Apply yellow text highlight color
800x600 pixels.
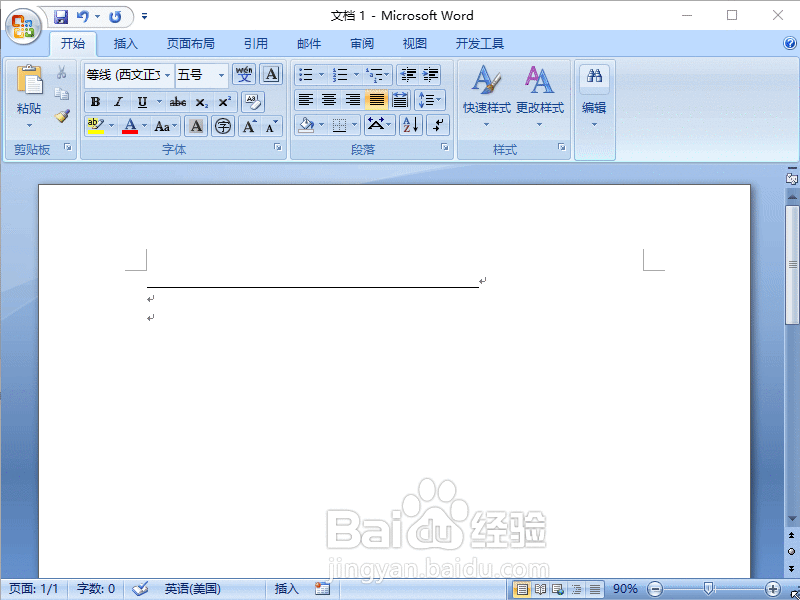click(96, 126)
